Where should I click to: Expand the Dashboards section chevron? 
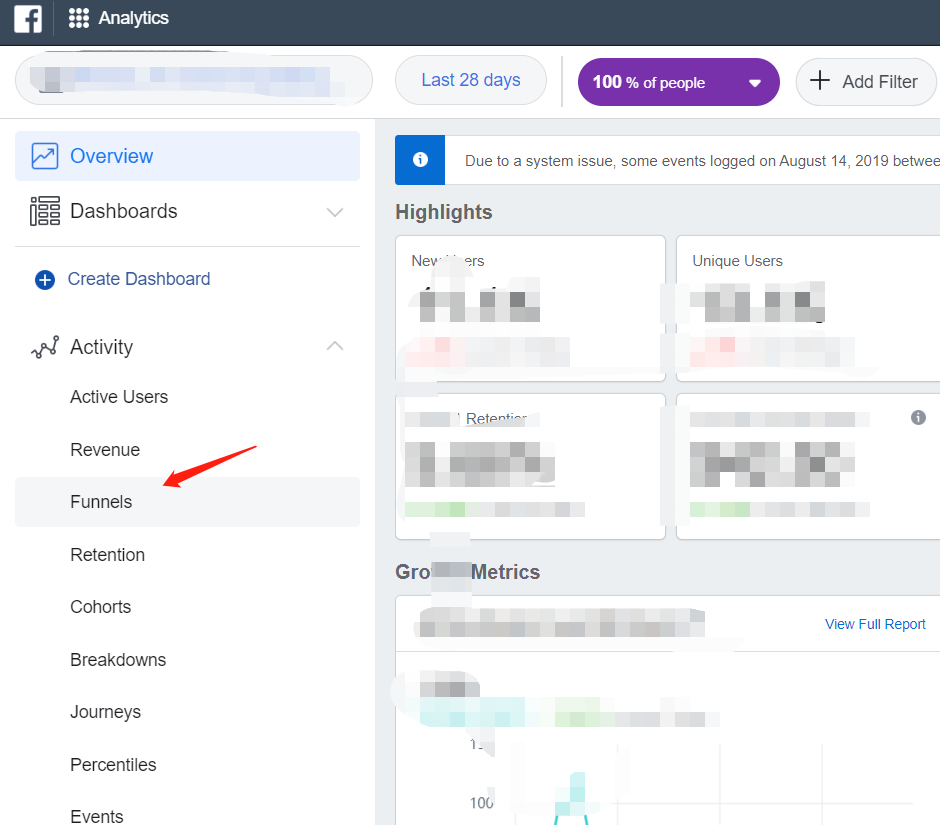click(x=335, y=212)
